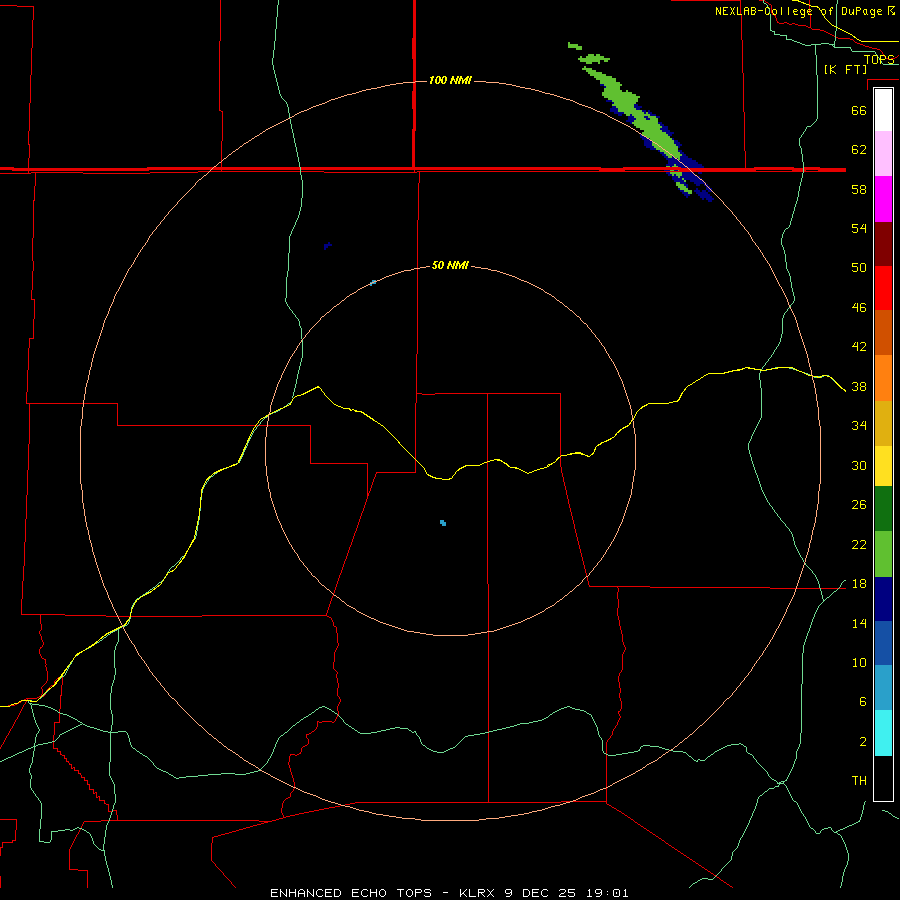Click the 50 NMI range ring label

coord(450,265)
